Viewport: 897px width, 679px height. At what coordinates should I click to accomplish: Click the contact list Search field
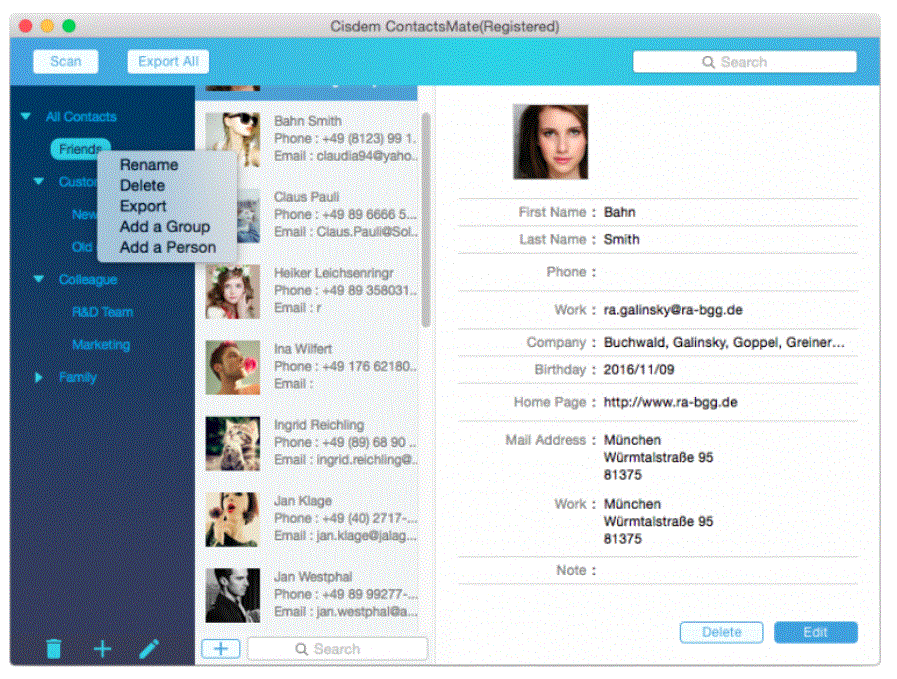[x=338, y=649]
